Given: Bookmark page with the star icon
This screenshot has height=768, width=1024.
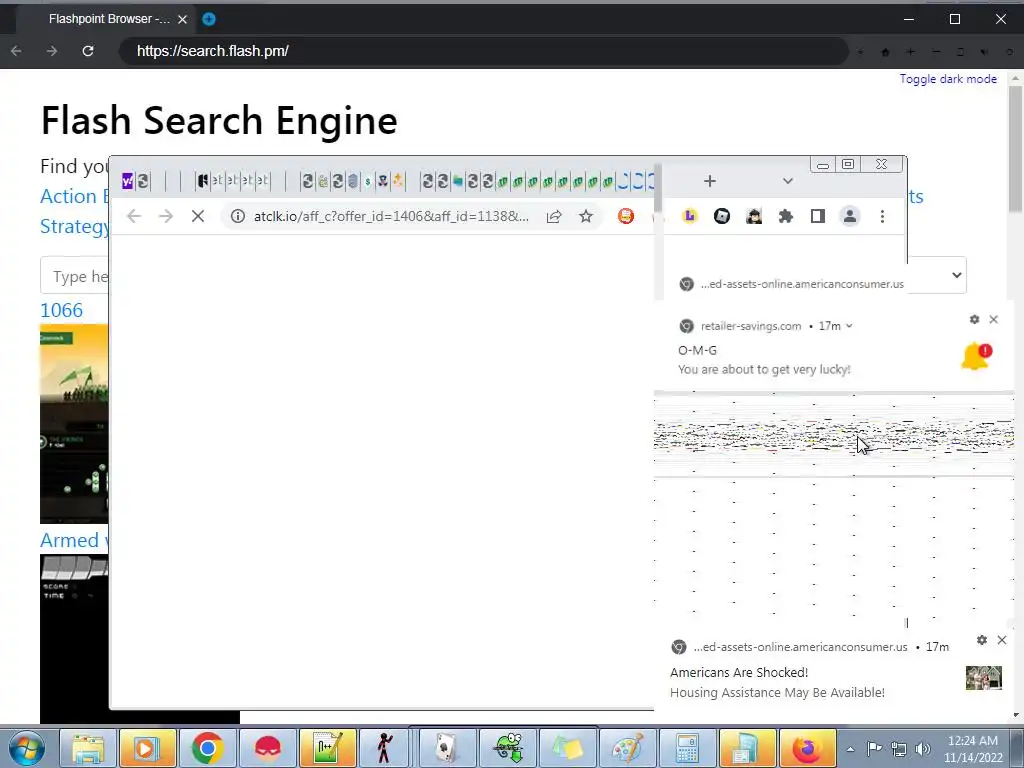Looking at the screenshot, I should 586,216.
